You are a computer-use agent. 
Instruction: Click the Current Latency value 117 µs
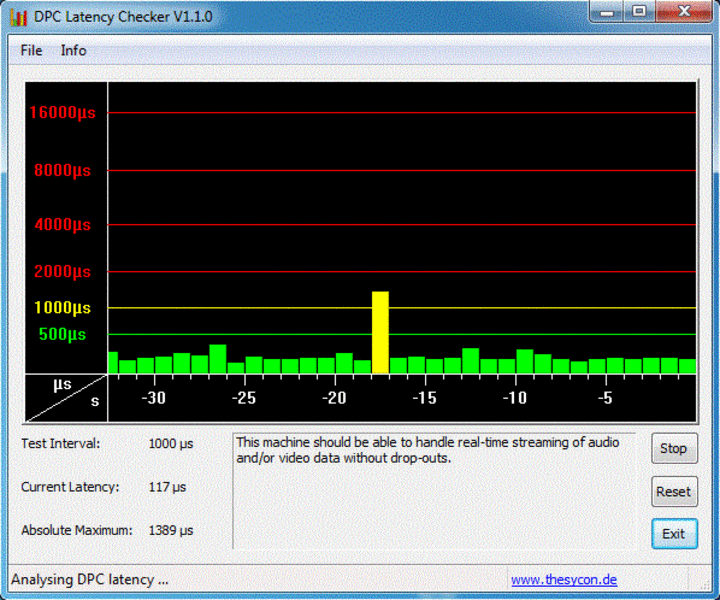[x=167, y=487]
